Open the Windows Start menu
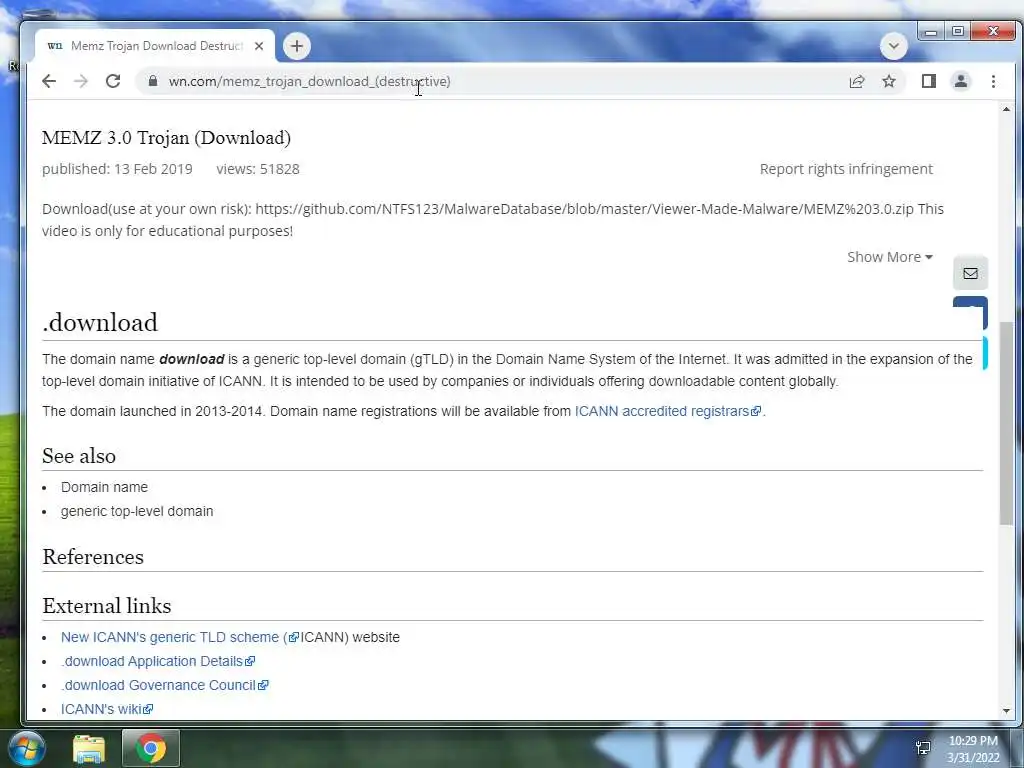 pos(26,748)
